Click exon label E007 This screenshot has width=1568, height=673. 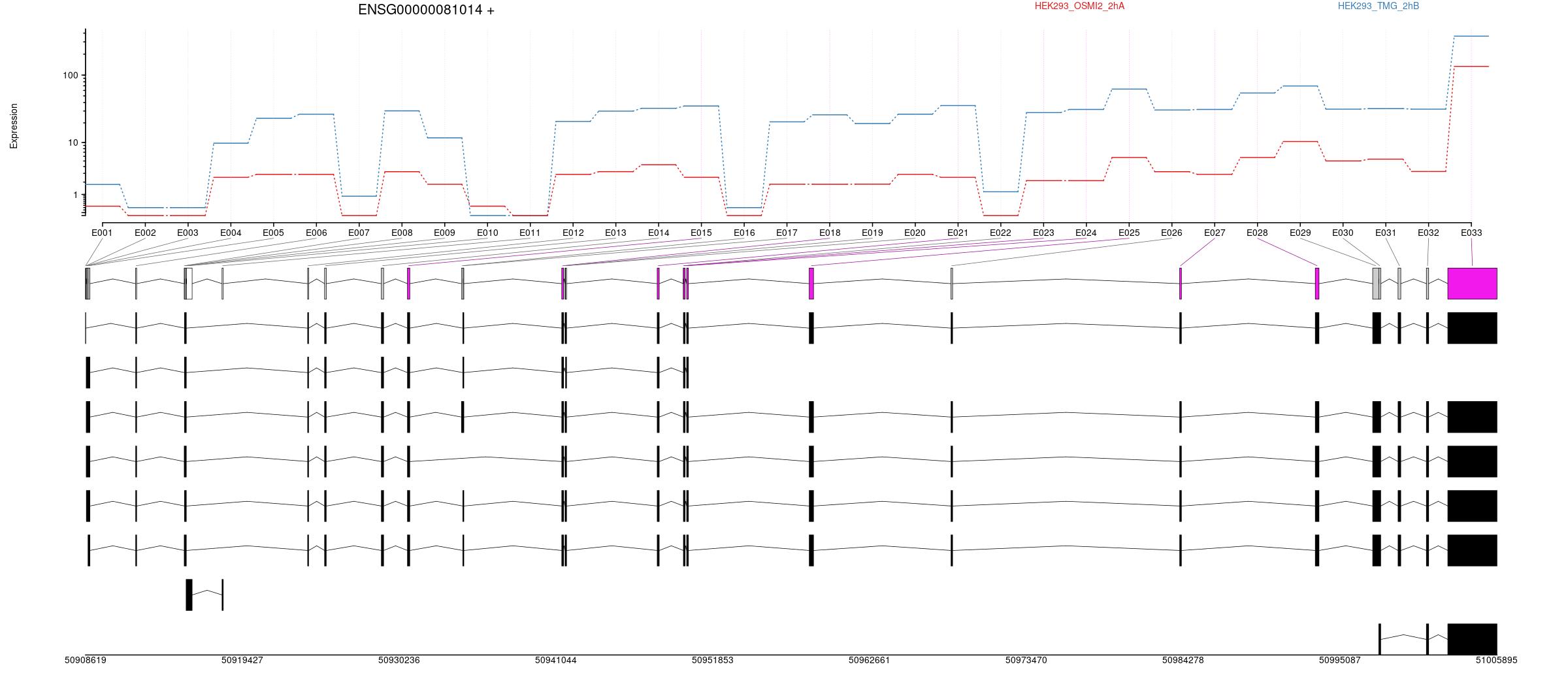[x=359, y=233]
